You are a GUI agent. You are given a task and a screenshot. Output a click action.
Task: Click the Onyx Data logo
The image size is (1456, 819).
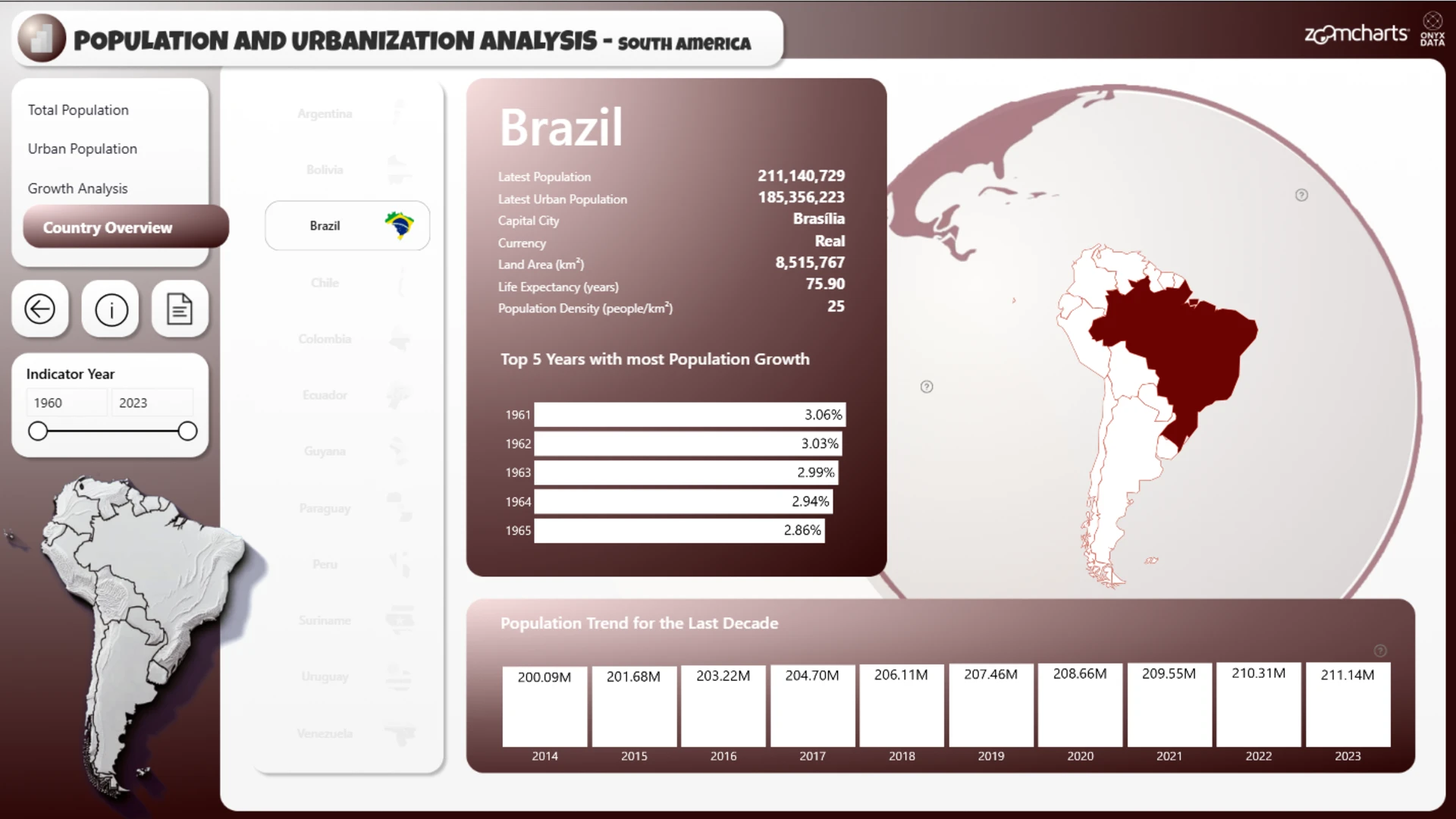point(1432,29)
